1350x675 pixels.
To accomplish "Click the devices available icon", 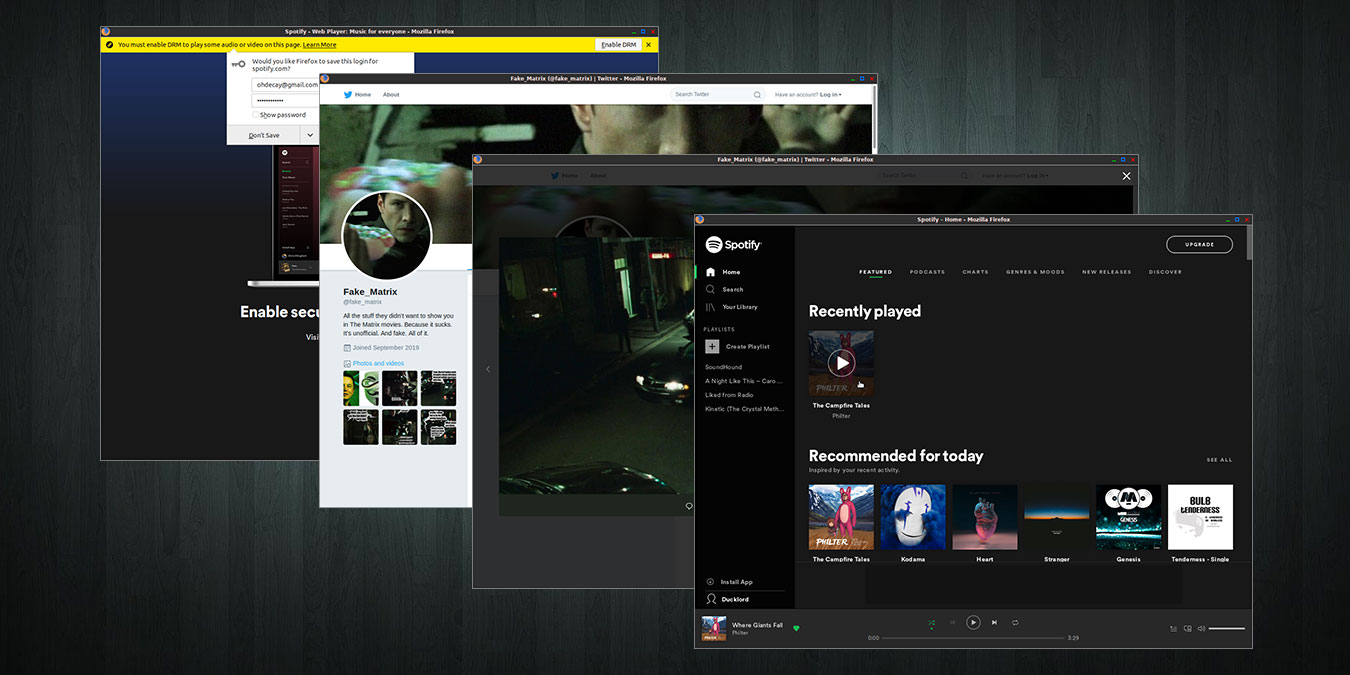I will [x=1187, y=629].
